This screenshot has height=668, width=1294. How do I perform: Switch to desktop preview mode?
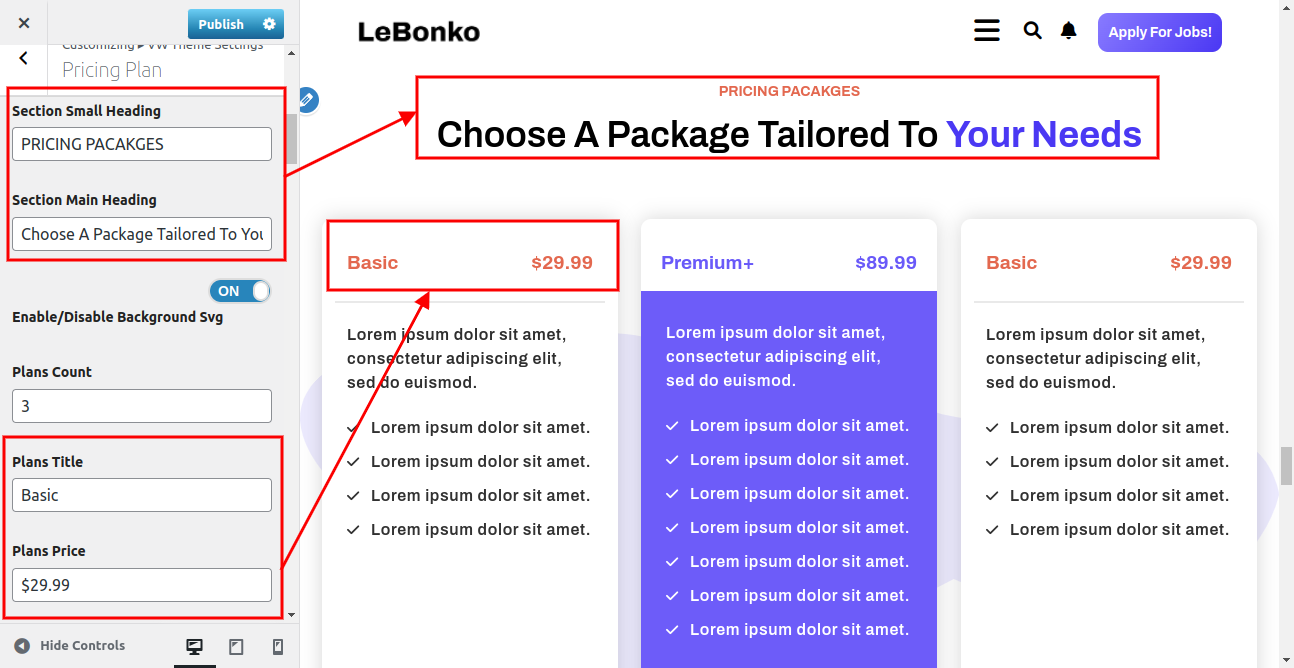click(195, 647)
